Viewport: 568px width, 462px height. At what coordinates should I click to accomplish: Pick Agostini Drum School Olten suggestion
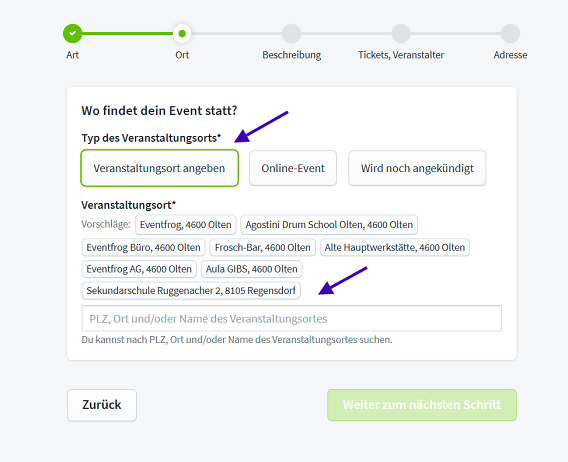click(329, 225)
